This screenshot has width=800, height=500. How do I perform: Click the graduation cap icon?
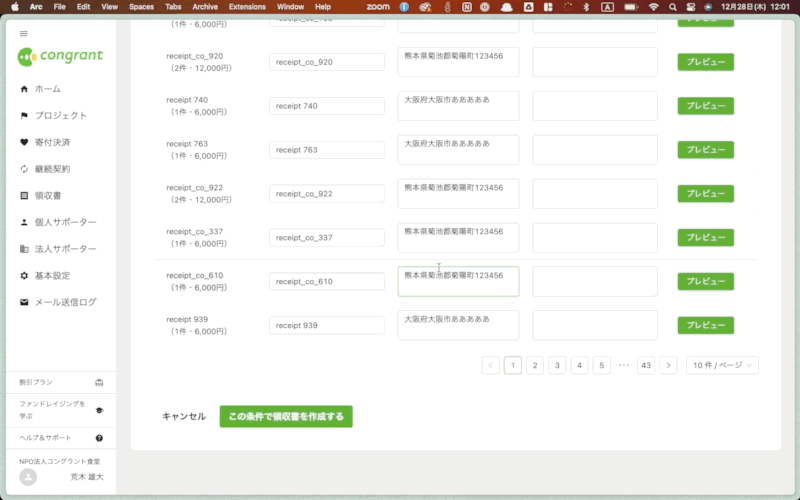point(99,410)
